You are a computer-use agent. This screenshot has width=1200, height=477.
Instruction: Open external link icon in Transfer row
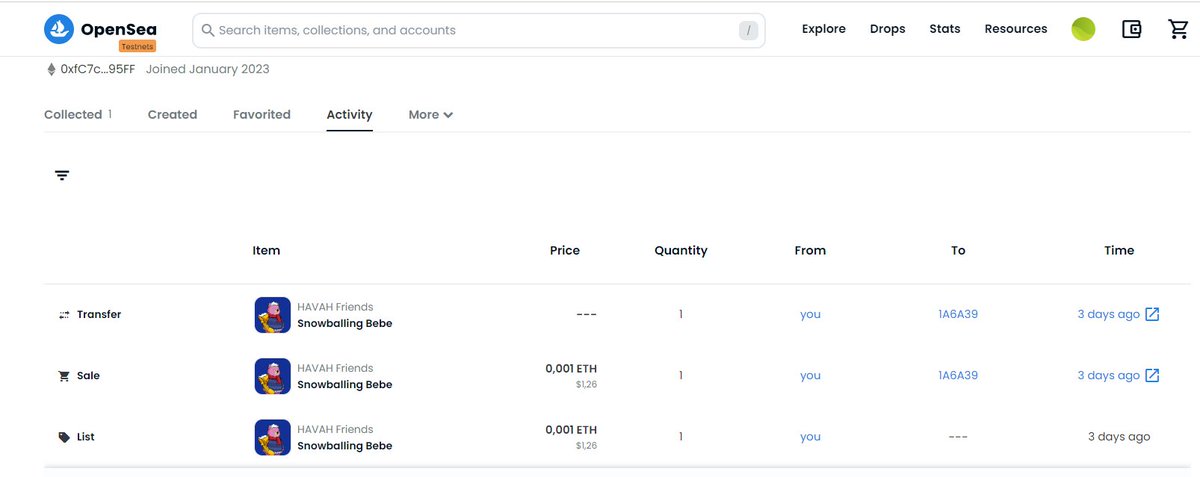click(1152, 314)
